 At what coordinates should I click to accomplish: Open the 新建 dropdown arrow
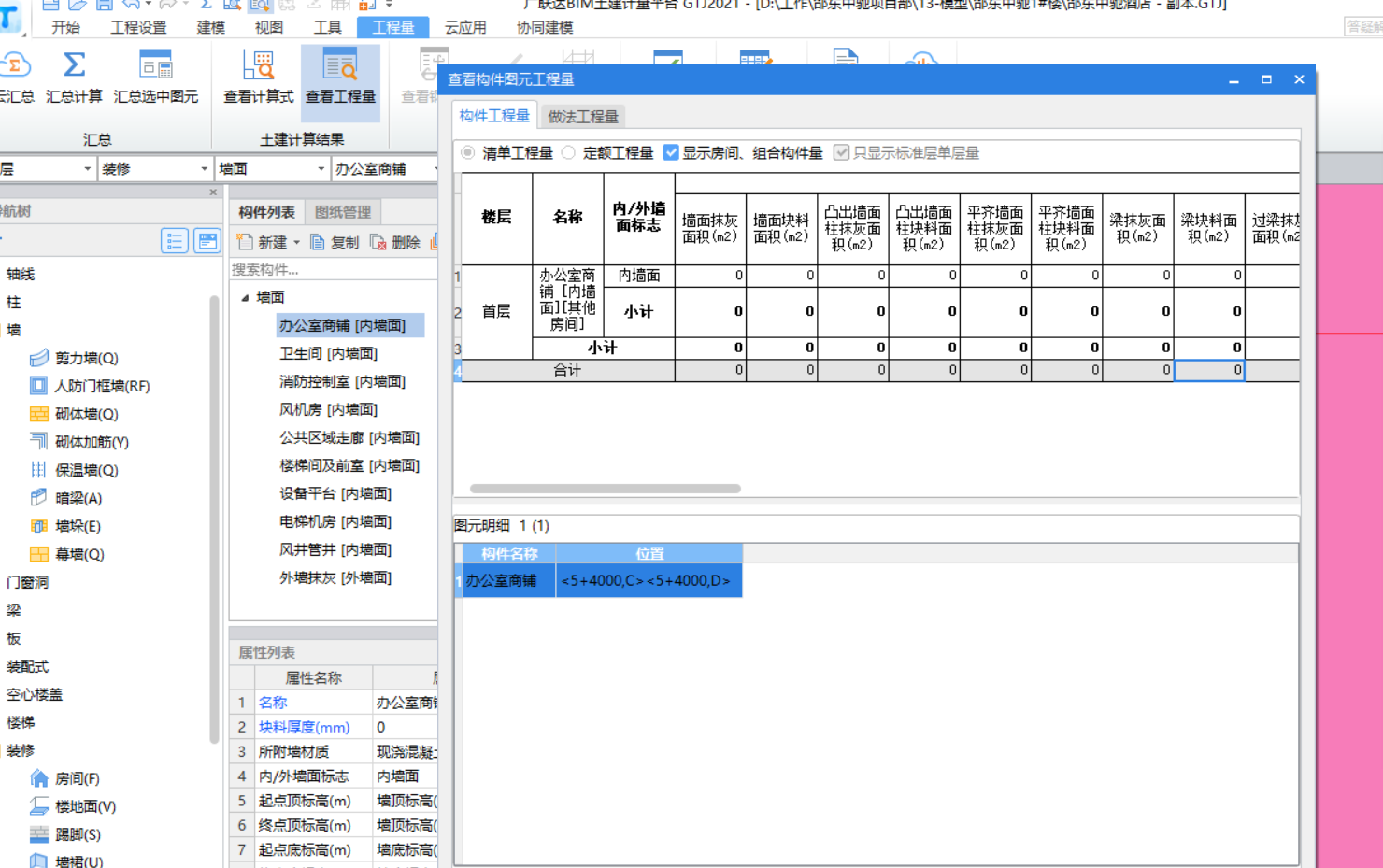point(297,243)
